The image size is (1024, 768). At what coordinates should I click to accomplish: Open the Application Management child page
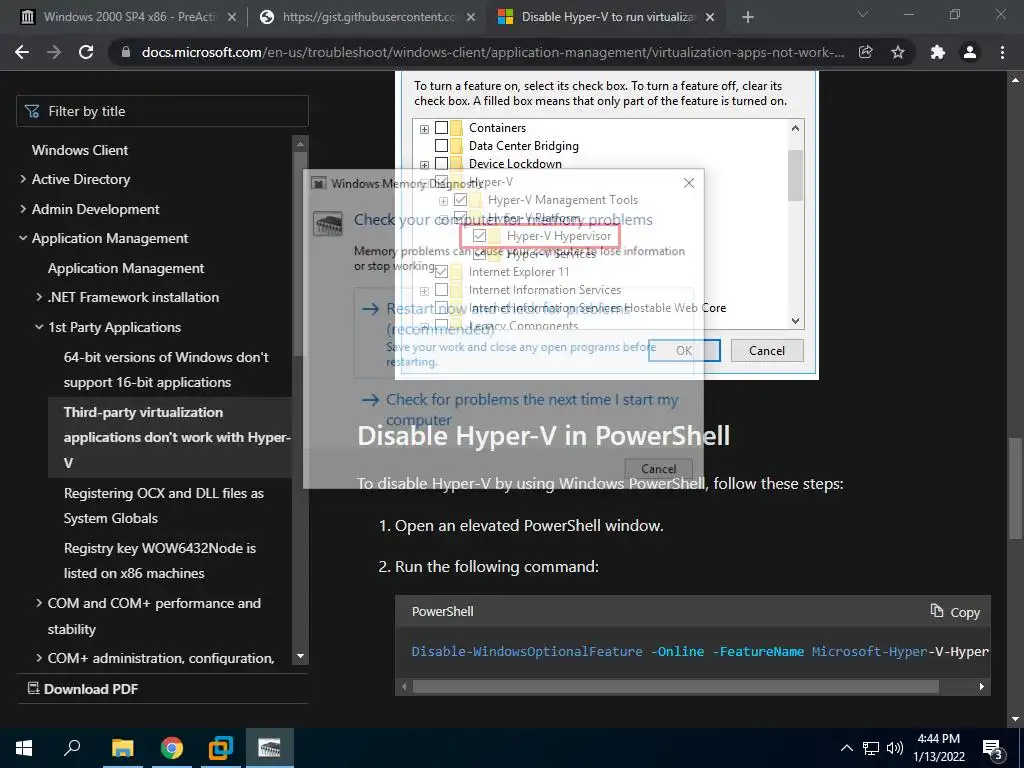point(126,268)
